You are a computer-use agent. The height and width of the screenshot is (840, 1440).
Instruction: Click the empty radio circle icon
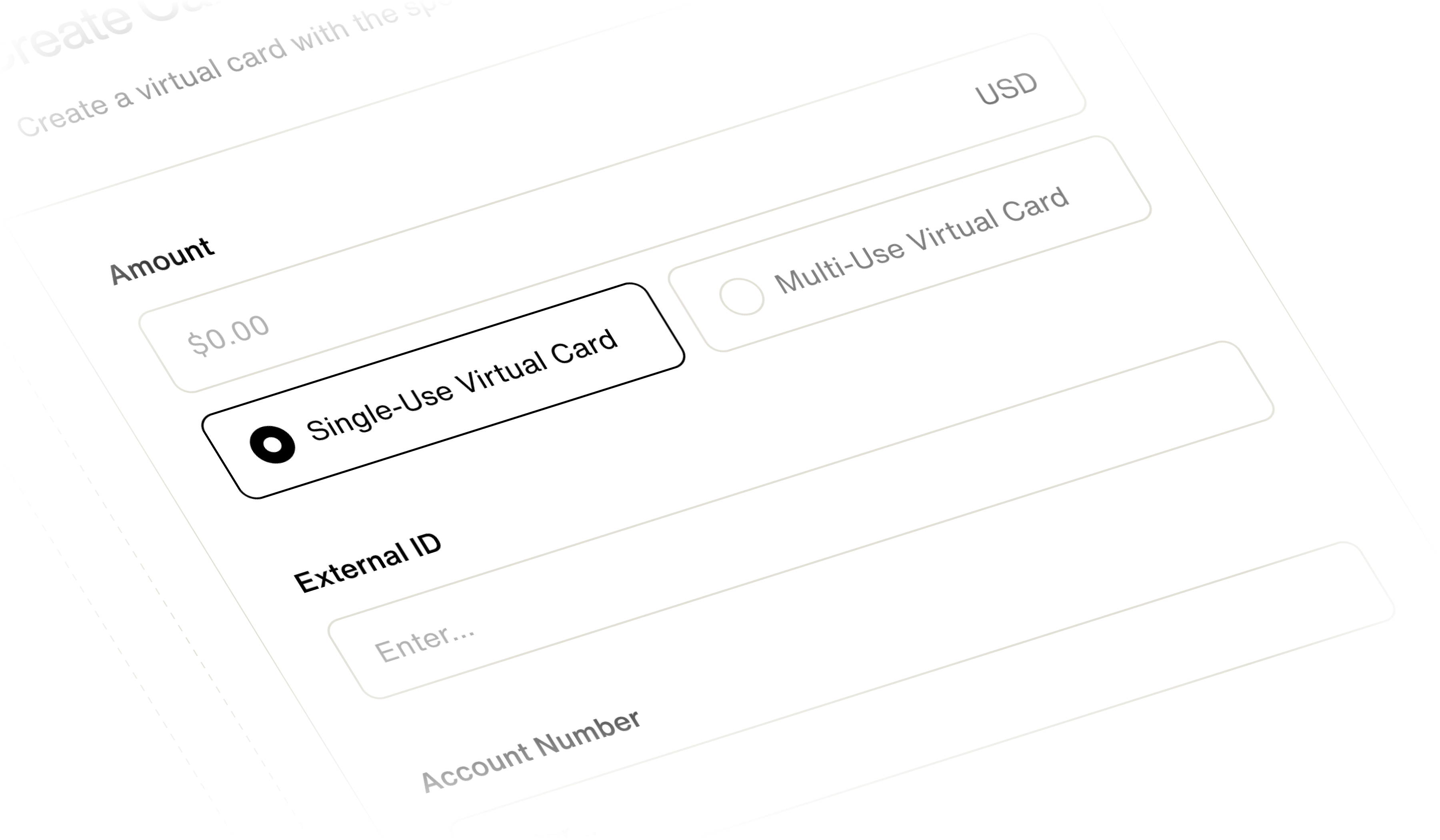(x=741, y=296)
